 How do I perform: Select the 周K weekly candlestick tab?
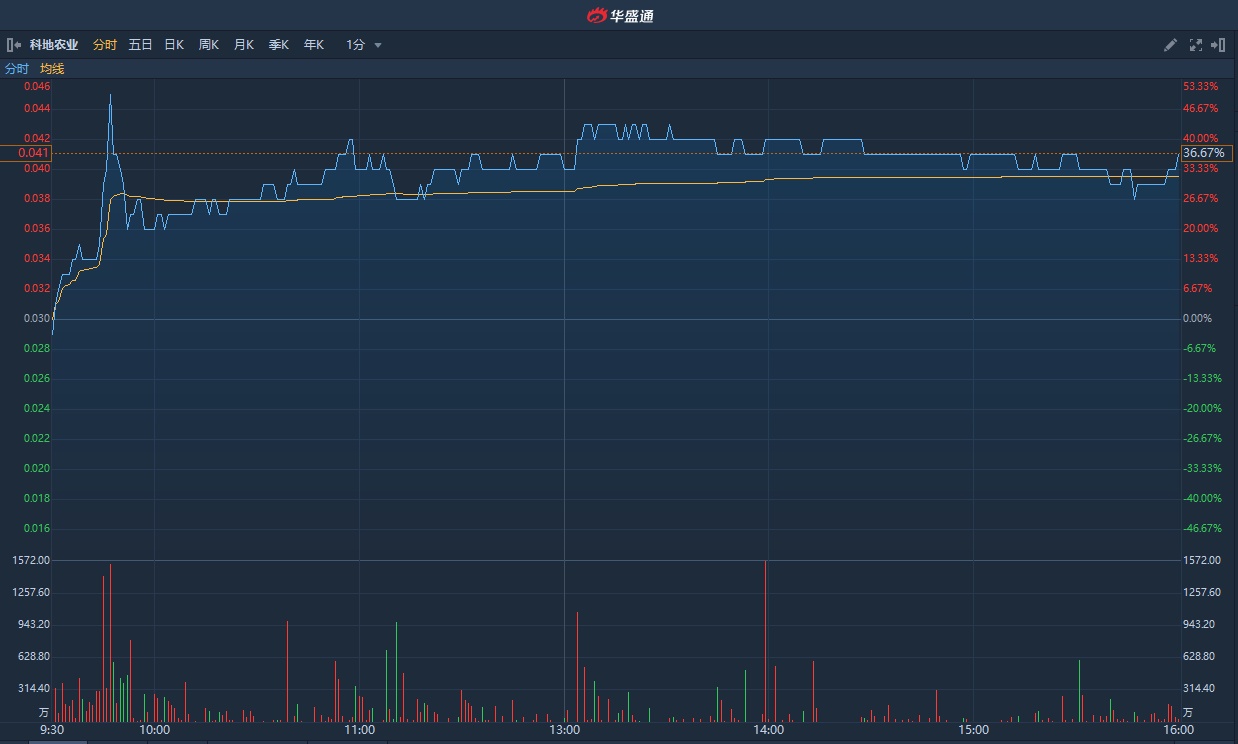208,45
